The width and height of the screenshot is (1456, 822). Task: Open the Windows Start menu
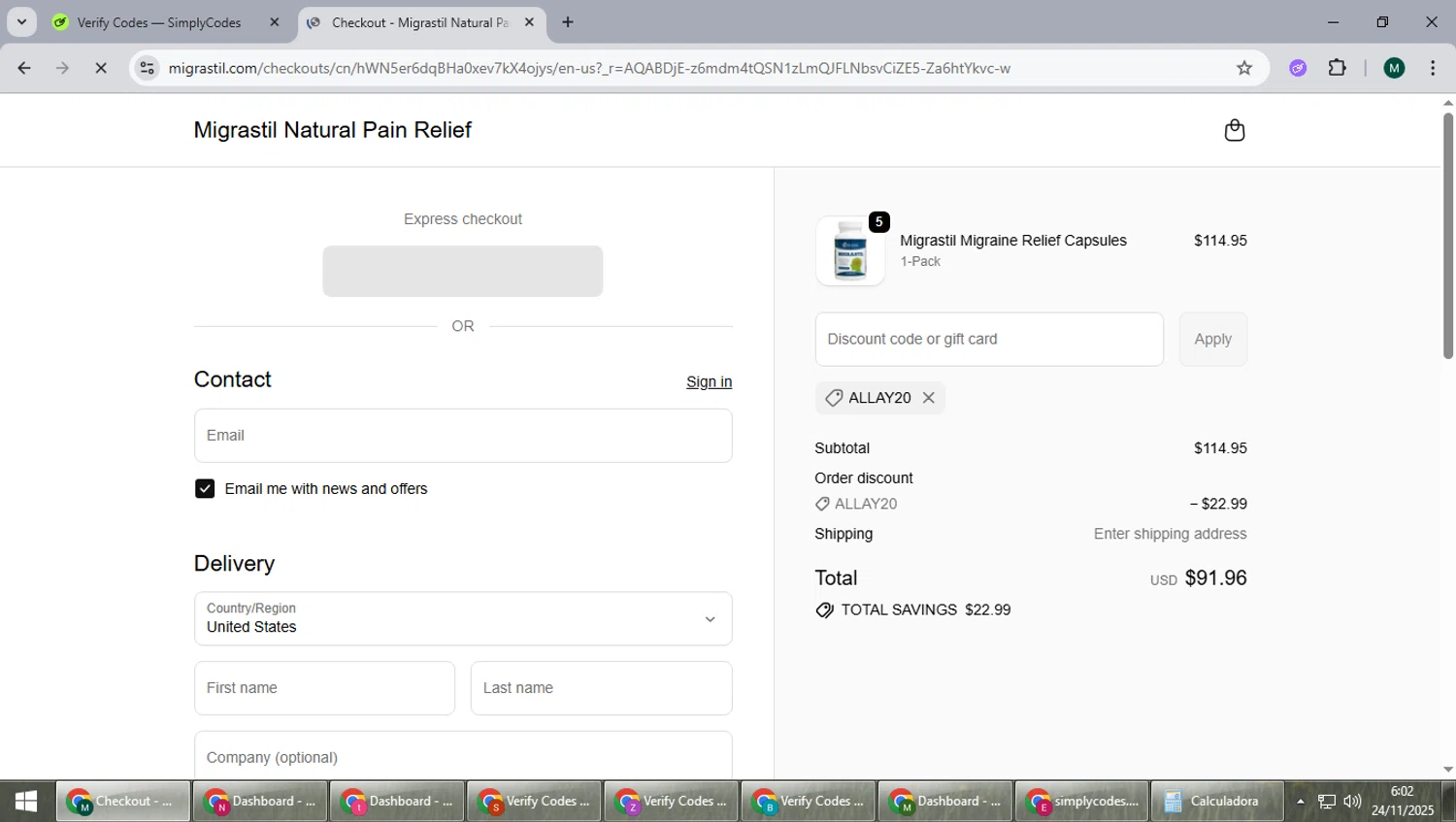tap(26, 802)
